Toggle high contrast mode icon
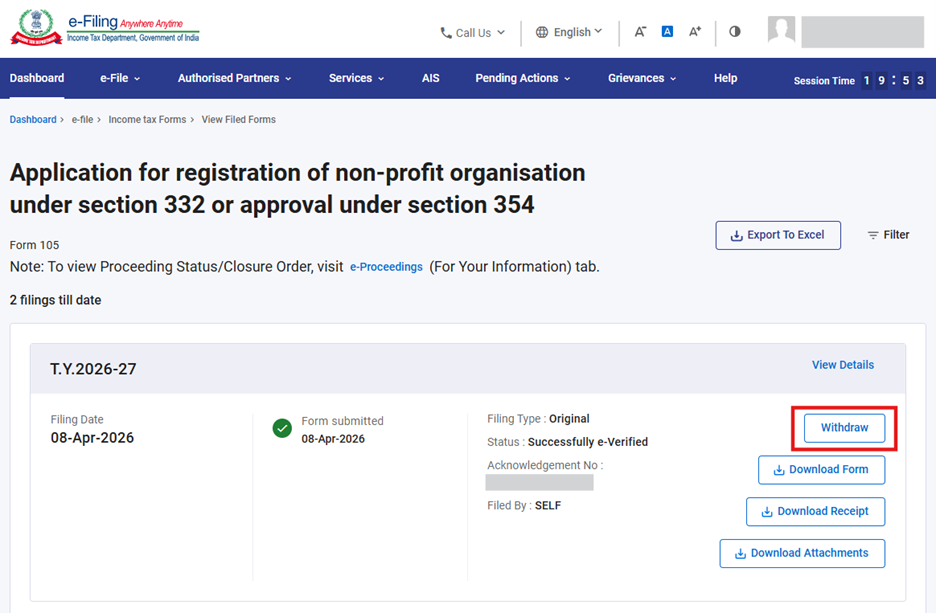Image resolution: width=936 pixels, height=613 pixels. (735, 32)
